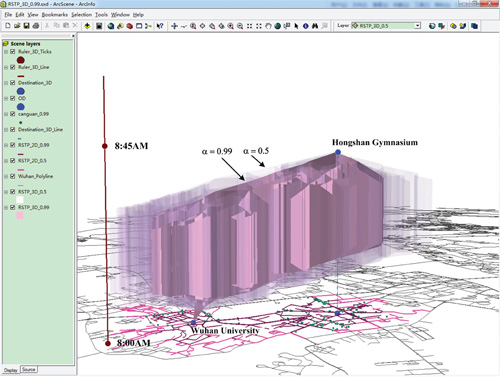
Task: Select the Fly tool
Action: coord(184,26)
